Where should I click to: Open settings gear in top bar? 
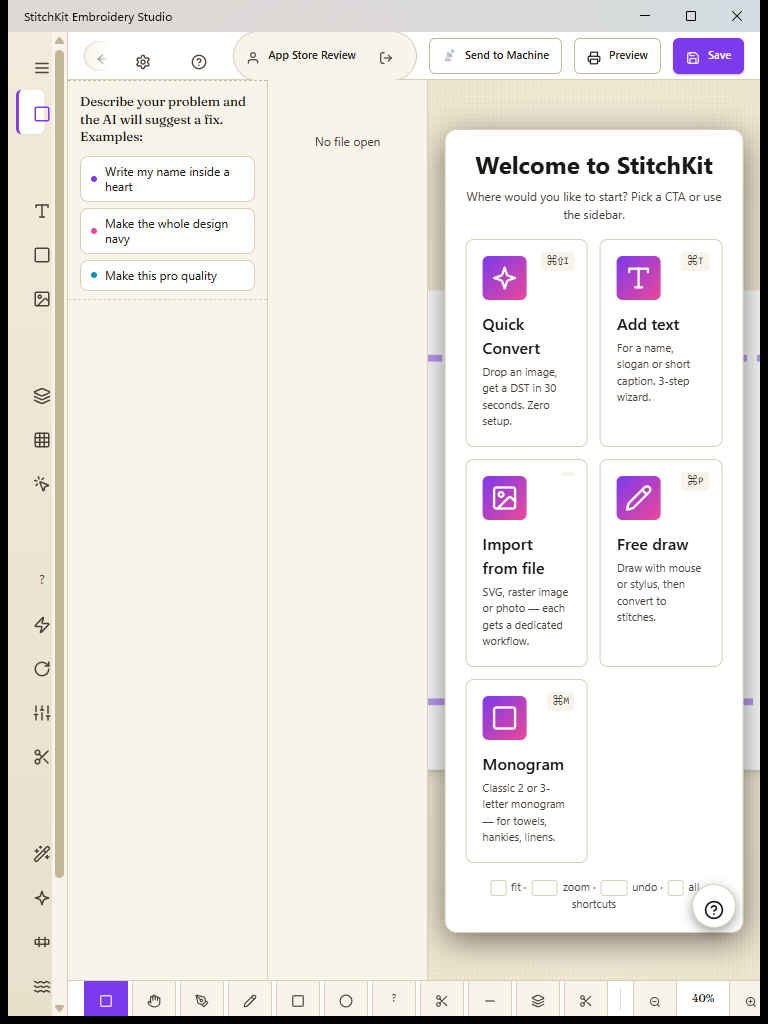pos(143,62)
